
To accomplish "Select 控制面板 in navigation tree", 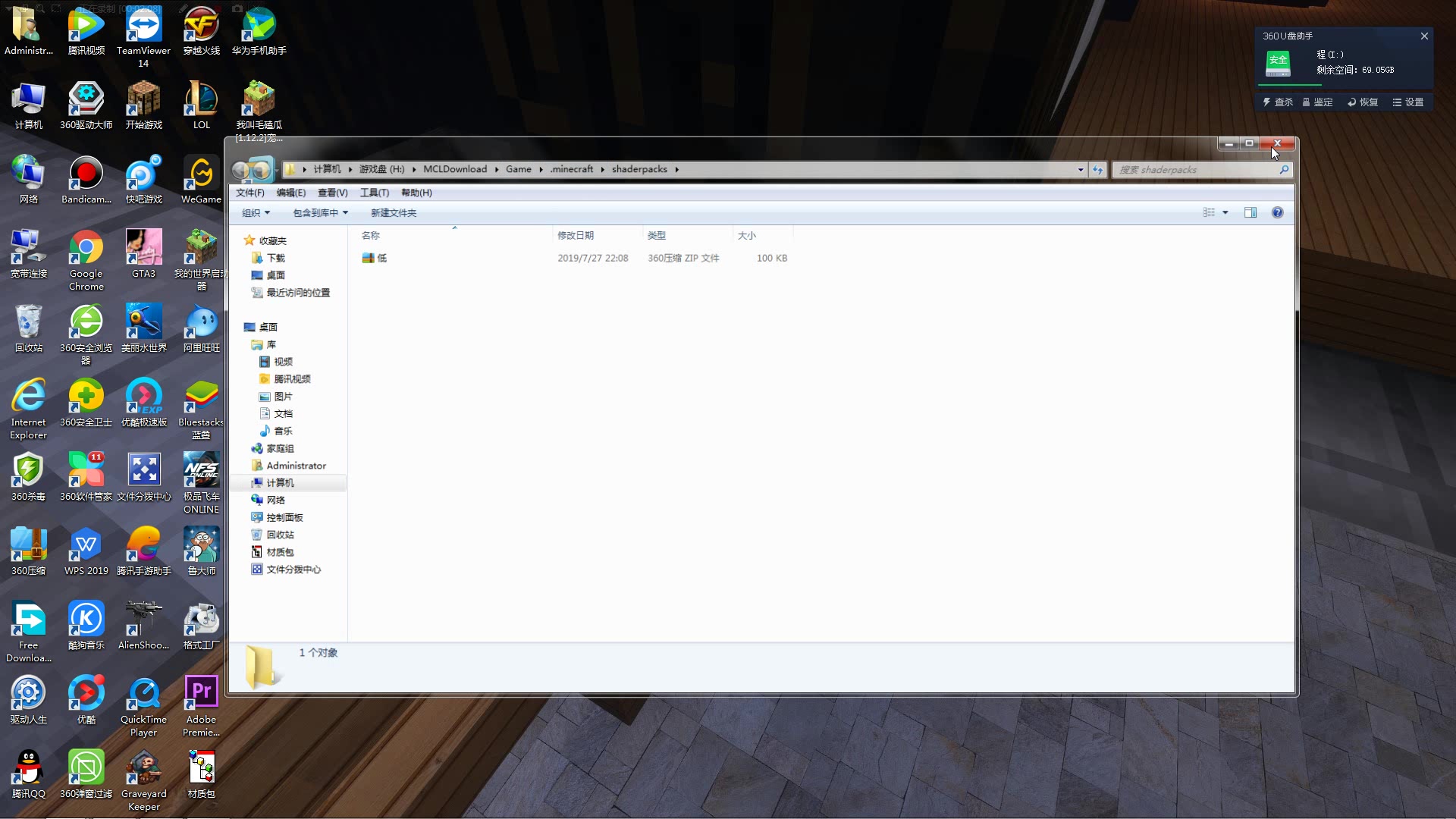I will click(x=284, y=517).
